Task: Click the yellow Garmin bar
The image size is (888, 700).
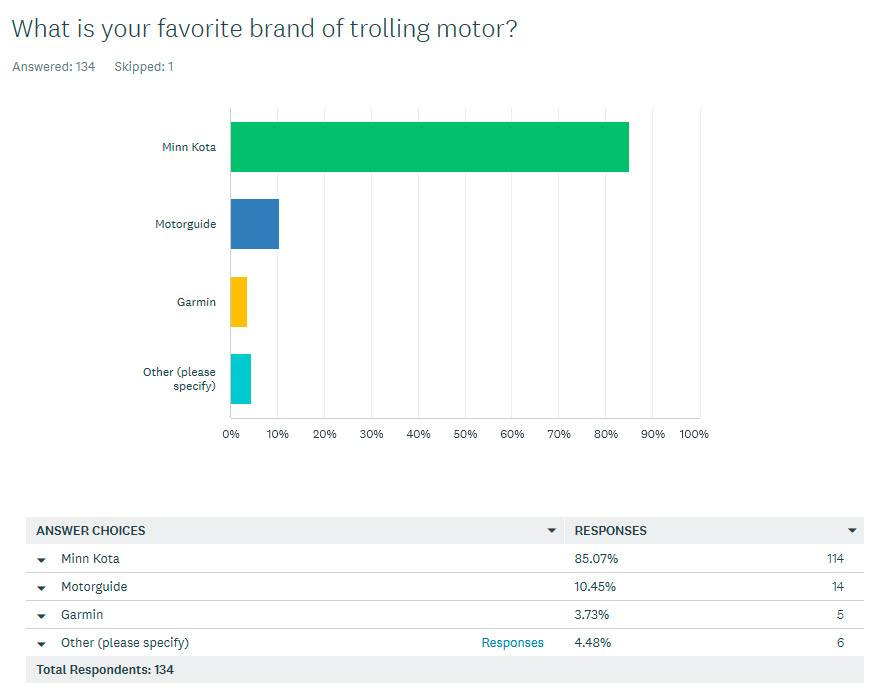Action: click(239, 302)
